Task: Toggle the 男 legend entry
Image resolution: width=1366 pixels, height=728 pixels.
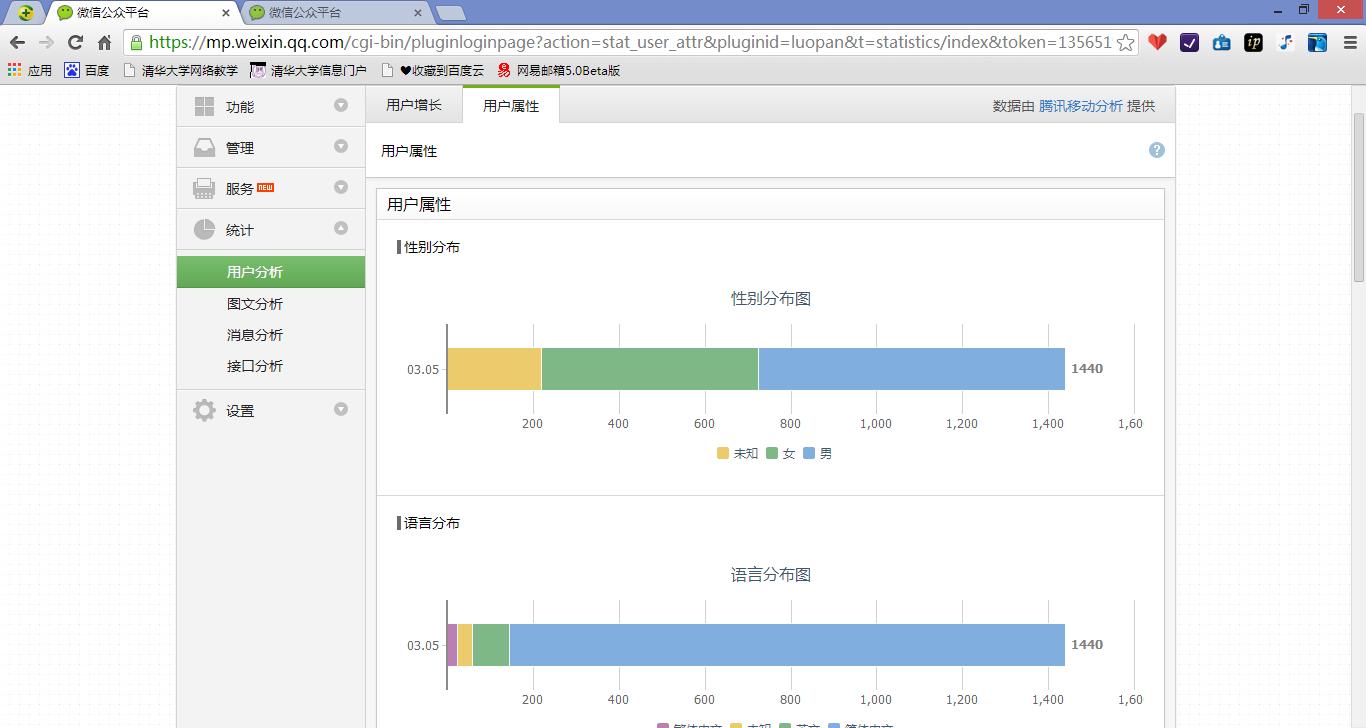Action: point(817,453)
